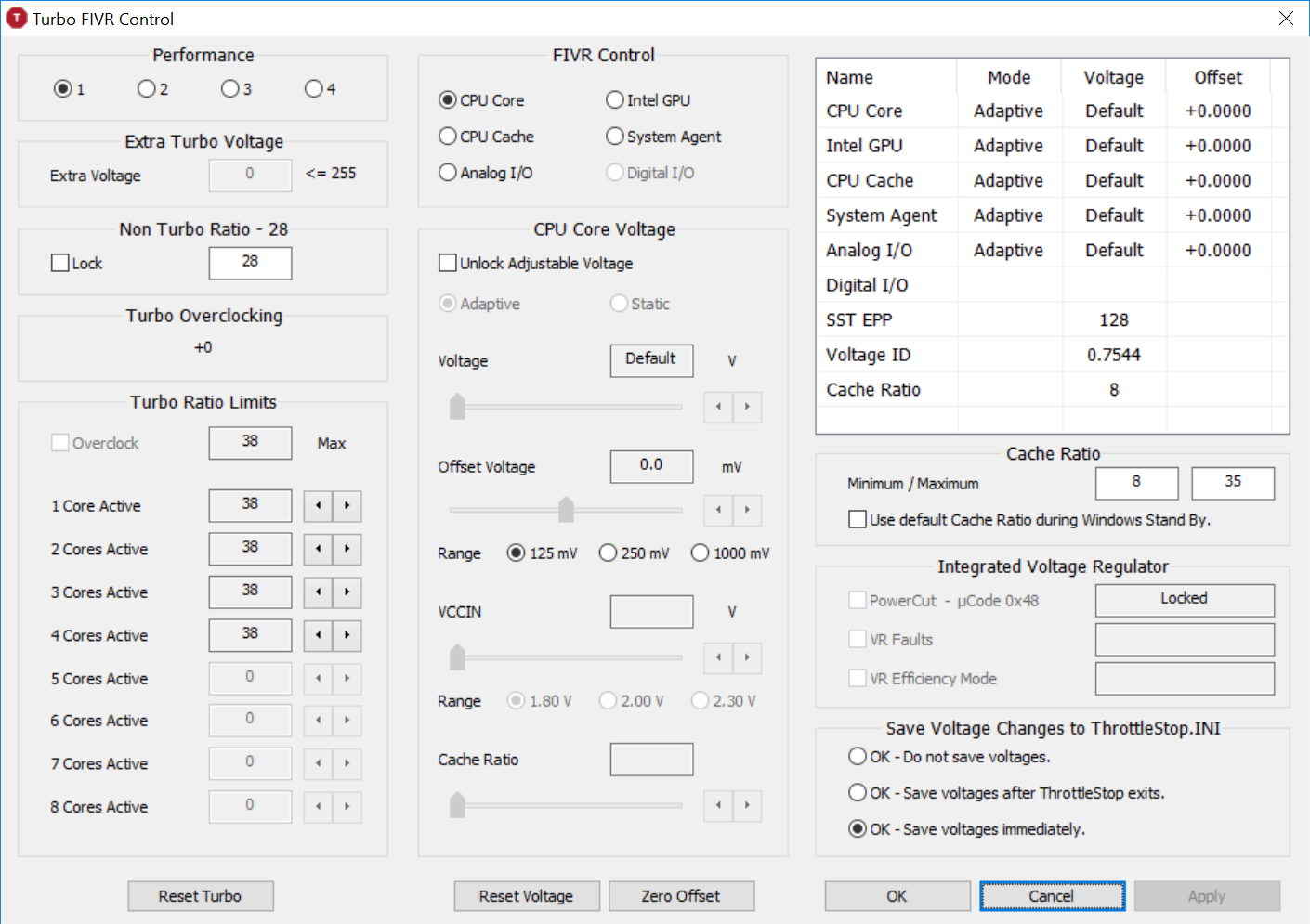Image resolution: width=1310 pixels, height=924 pixels.
Task: Click the Voltage right arrow stepper
Action: point(747,407)
